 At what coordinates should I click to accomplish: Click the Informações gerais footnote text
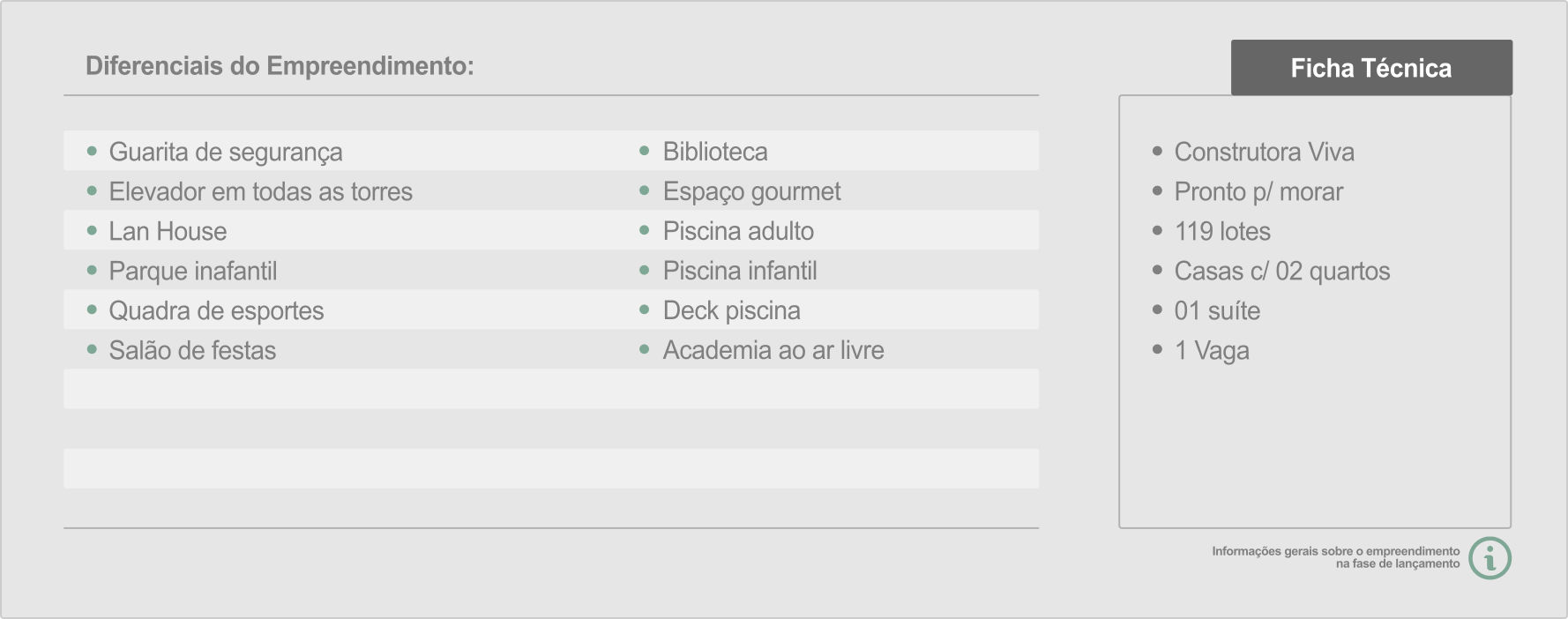(x=1335, y=557)
